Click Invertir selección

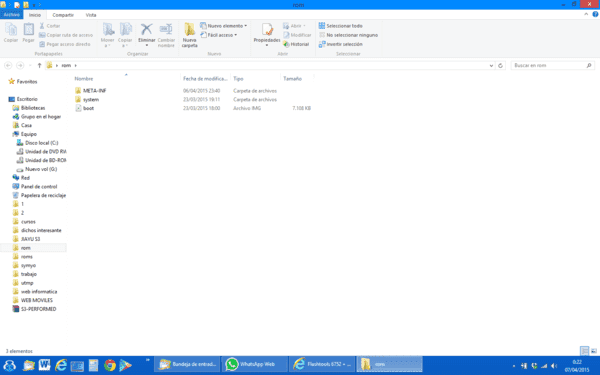coord(341,44)
